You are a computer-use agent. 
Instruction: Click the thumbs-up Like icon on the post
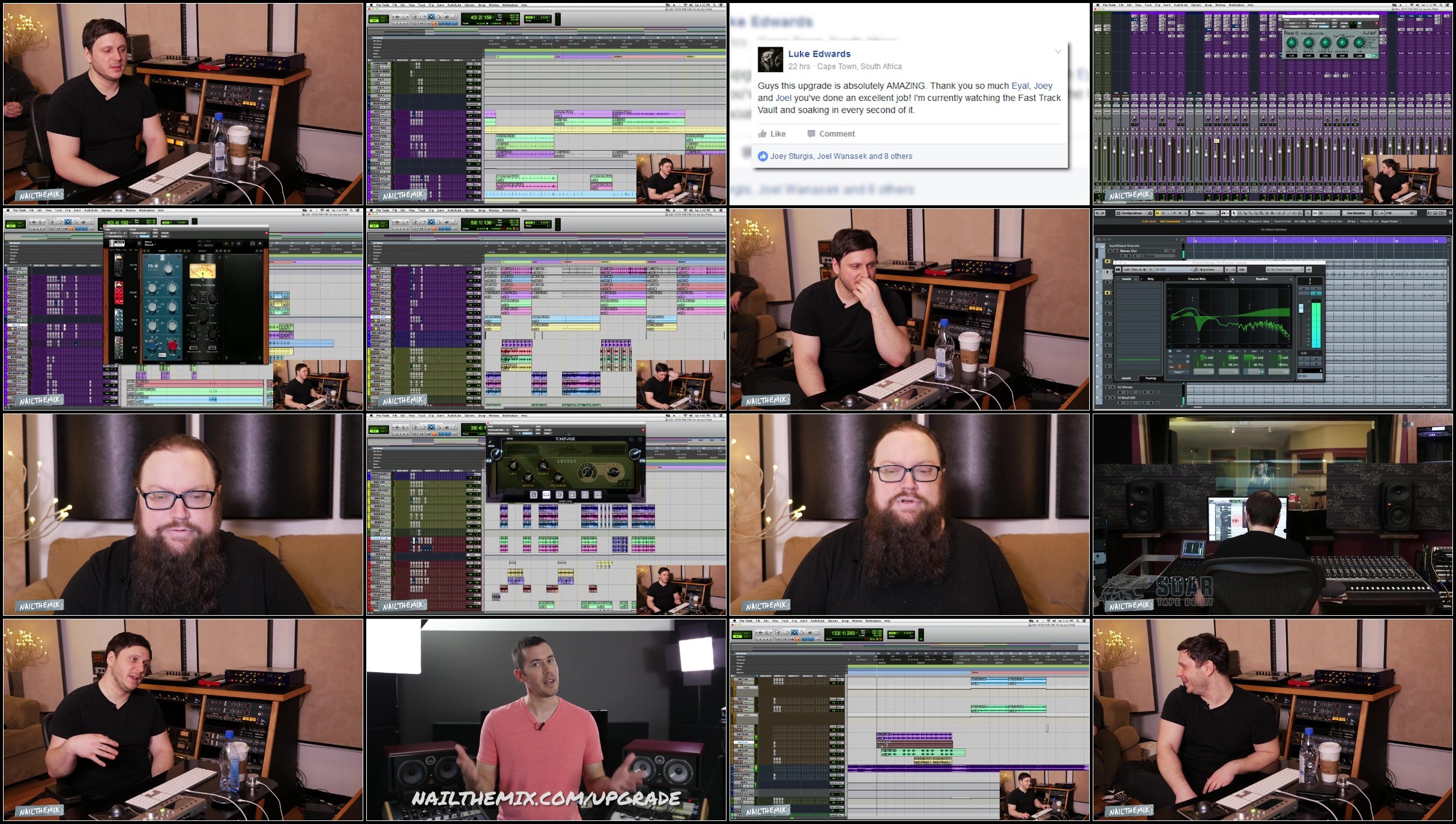763,134
